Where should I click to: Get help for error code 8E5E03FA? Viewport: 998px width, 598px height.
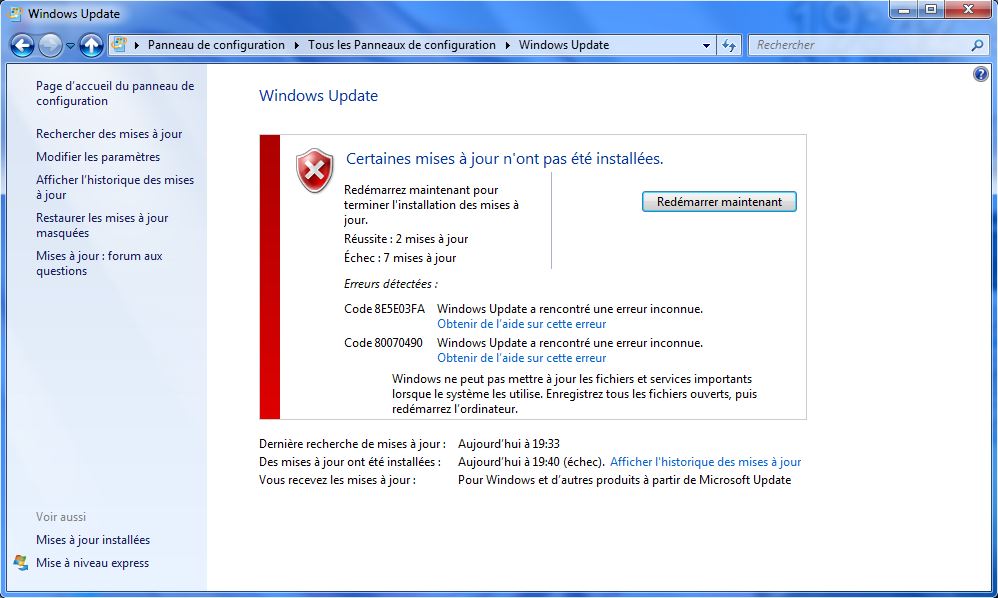[x=521, y=324]
